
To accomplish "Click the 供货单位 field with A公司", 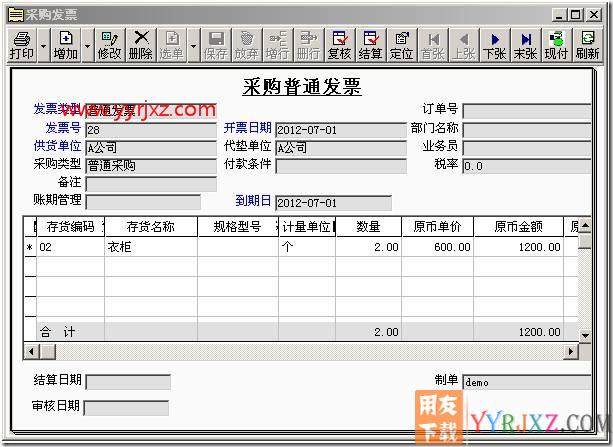I will 151,148.
